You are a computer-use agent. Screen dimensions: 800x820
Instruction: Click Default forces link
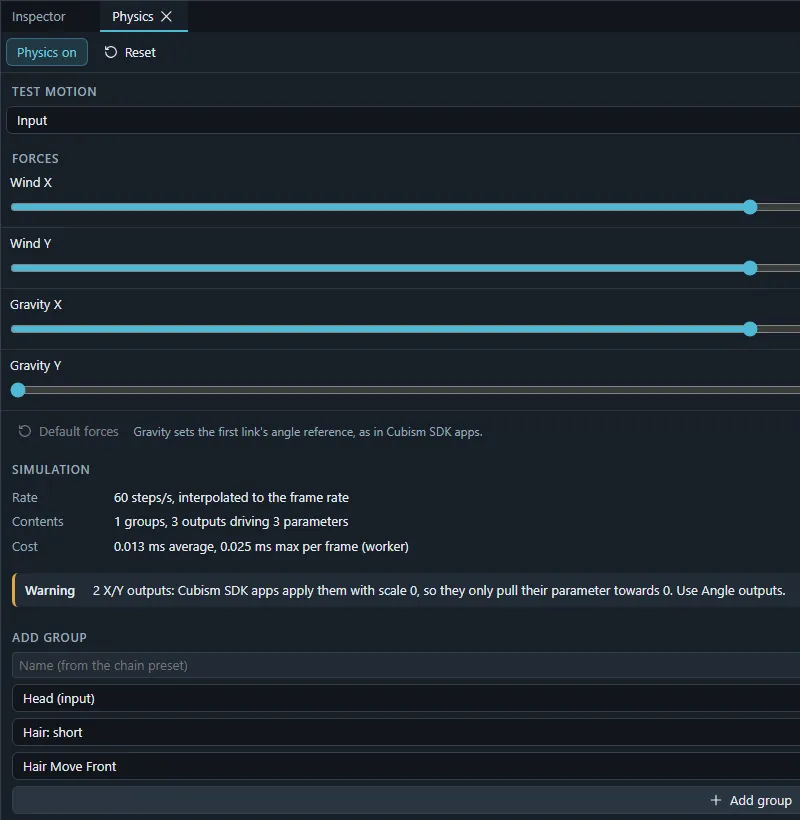pyautogui.click(x=78, y=431)
